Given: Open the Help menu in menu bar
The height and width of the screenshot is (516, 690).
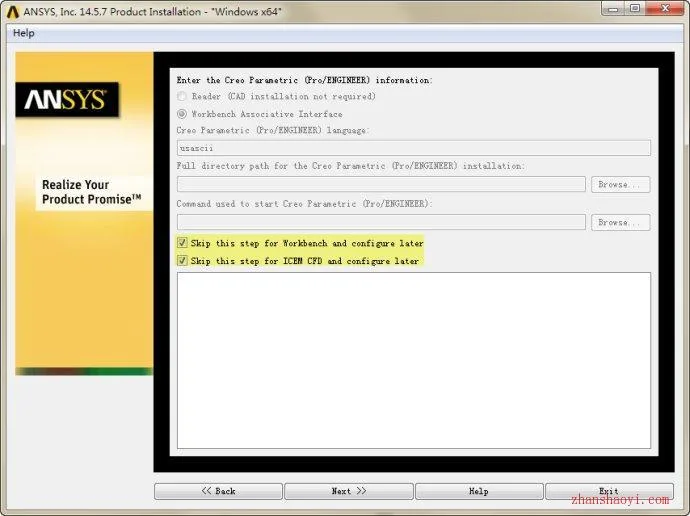Looking at the screenshot, I should pos(24,33).
